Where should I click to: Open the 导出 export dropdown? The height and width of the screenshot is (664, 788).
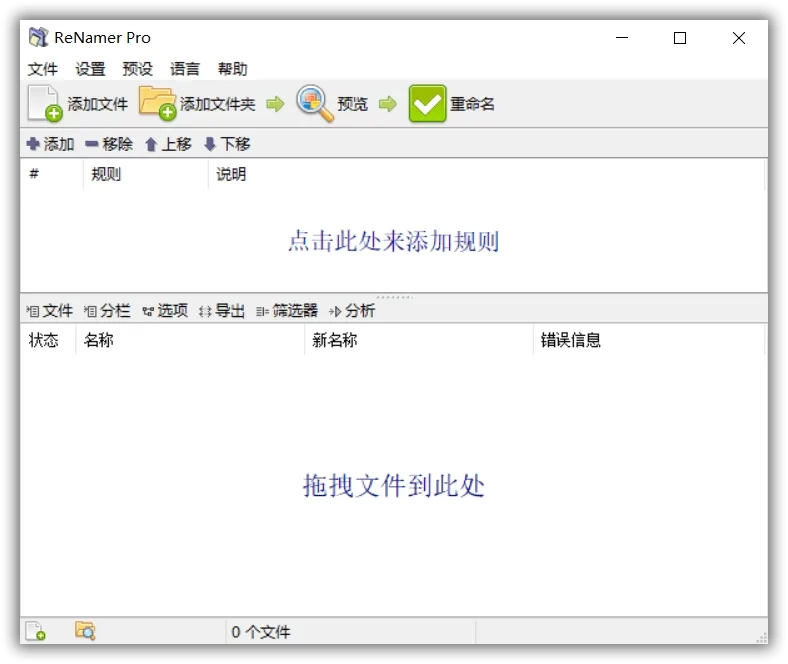222,311
